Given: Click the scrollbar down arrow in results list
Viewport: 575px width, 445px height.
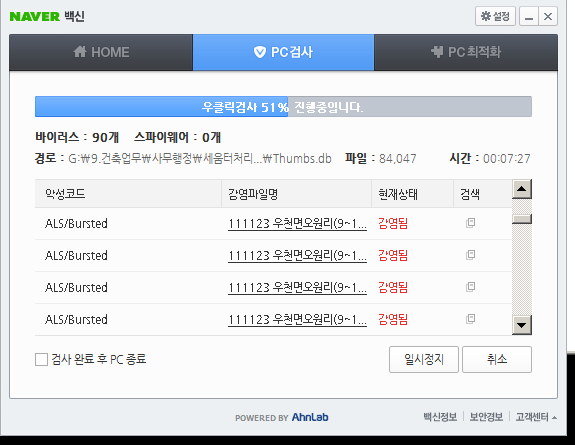Looking at the screenshot, I should coord(522,325).
